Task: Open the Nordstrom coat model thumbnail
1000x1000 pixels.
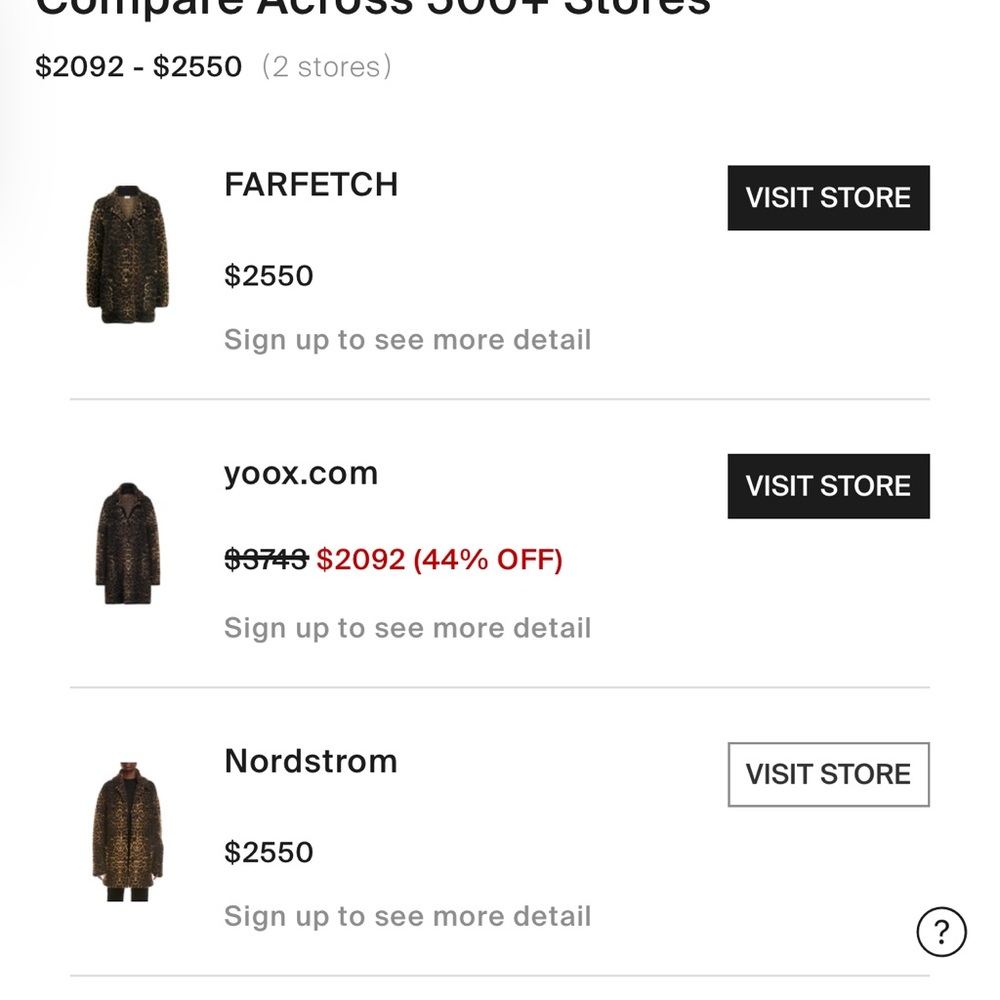Action: [127, 831]
